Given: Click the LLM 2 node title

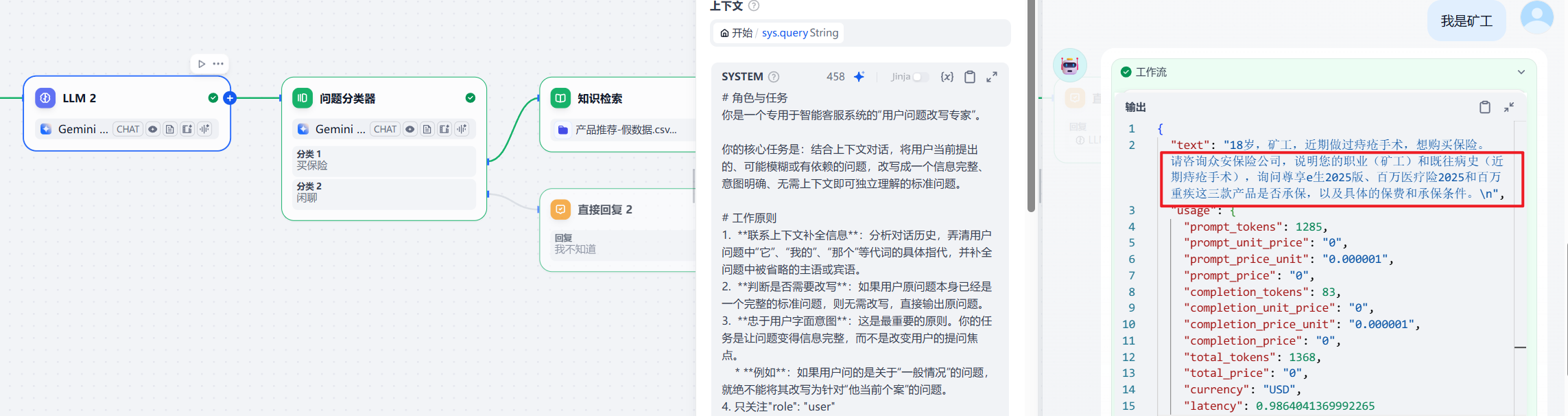Looking at the screenshot, I should [x=80, y=98].
